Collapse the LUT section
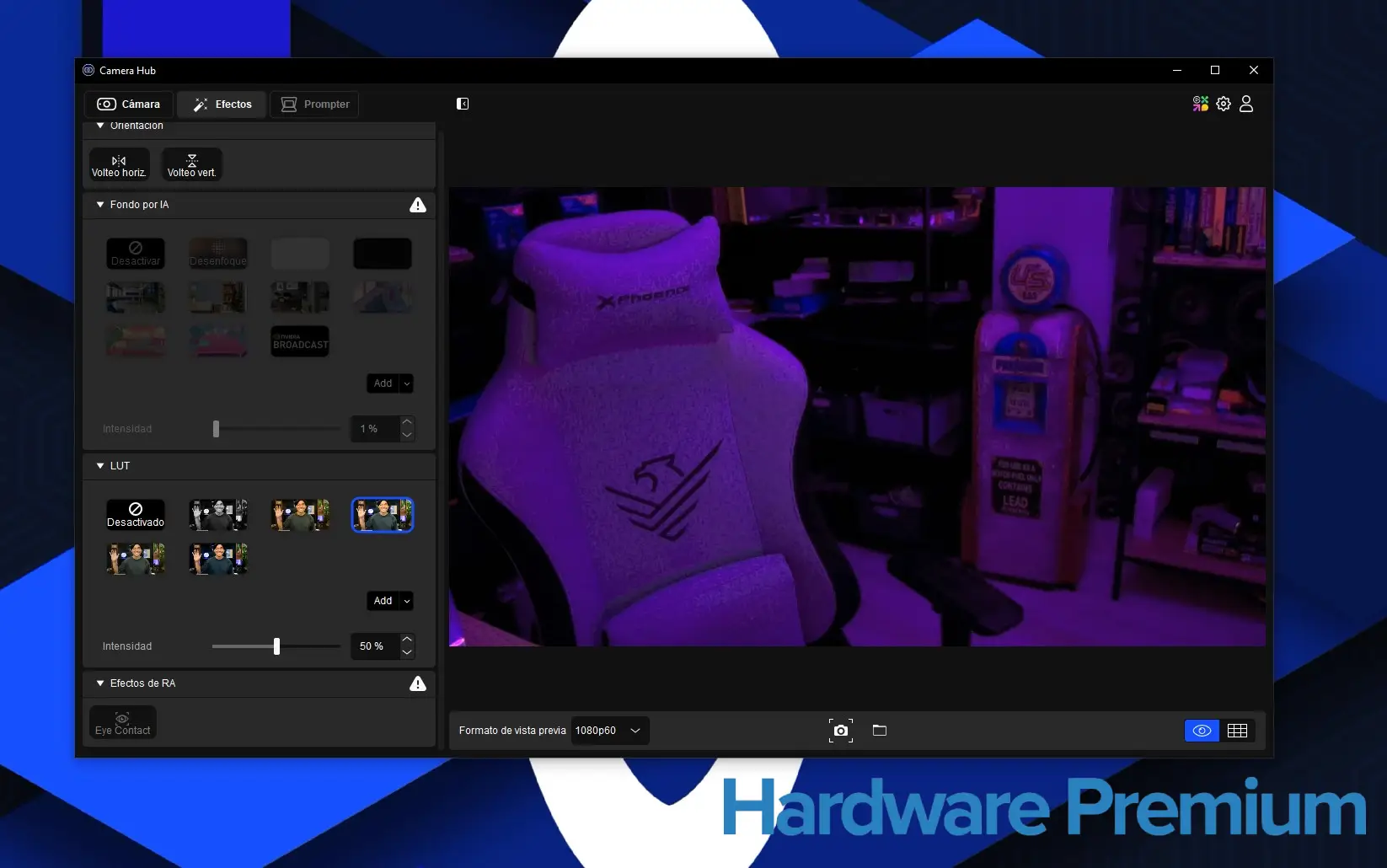Screen dimensions: 1387x868 [100, 466]
